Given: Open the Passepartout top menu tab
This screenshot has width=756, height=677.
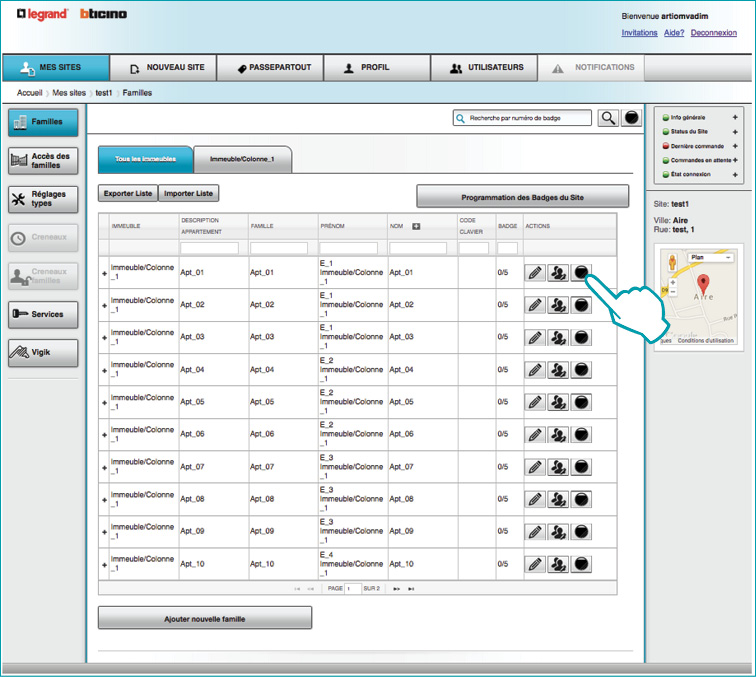Looking at the screenshot, I should (x=274, y=68).
